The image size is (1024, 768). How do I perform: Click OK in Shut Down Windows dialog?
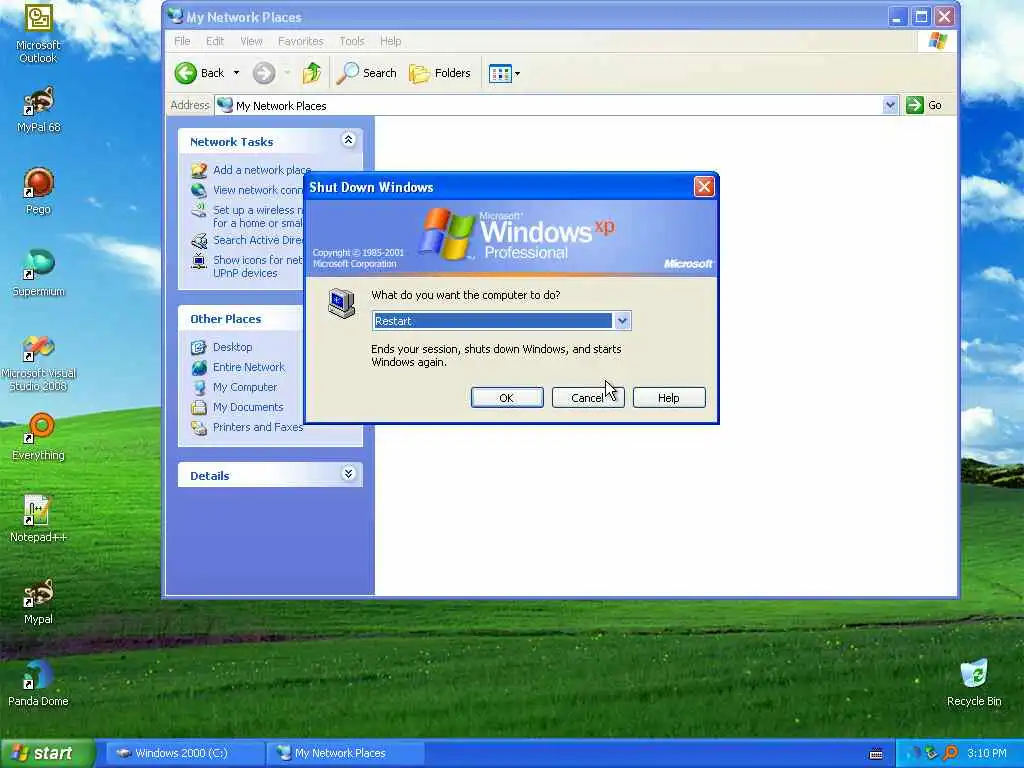click(507, 398)
